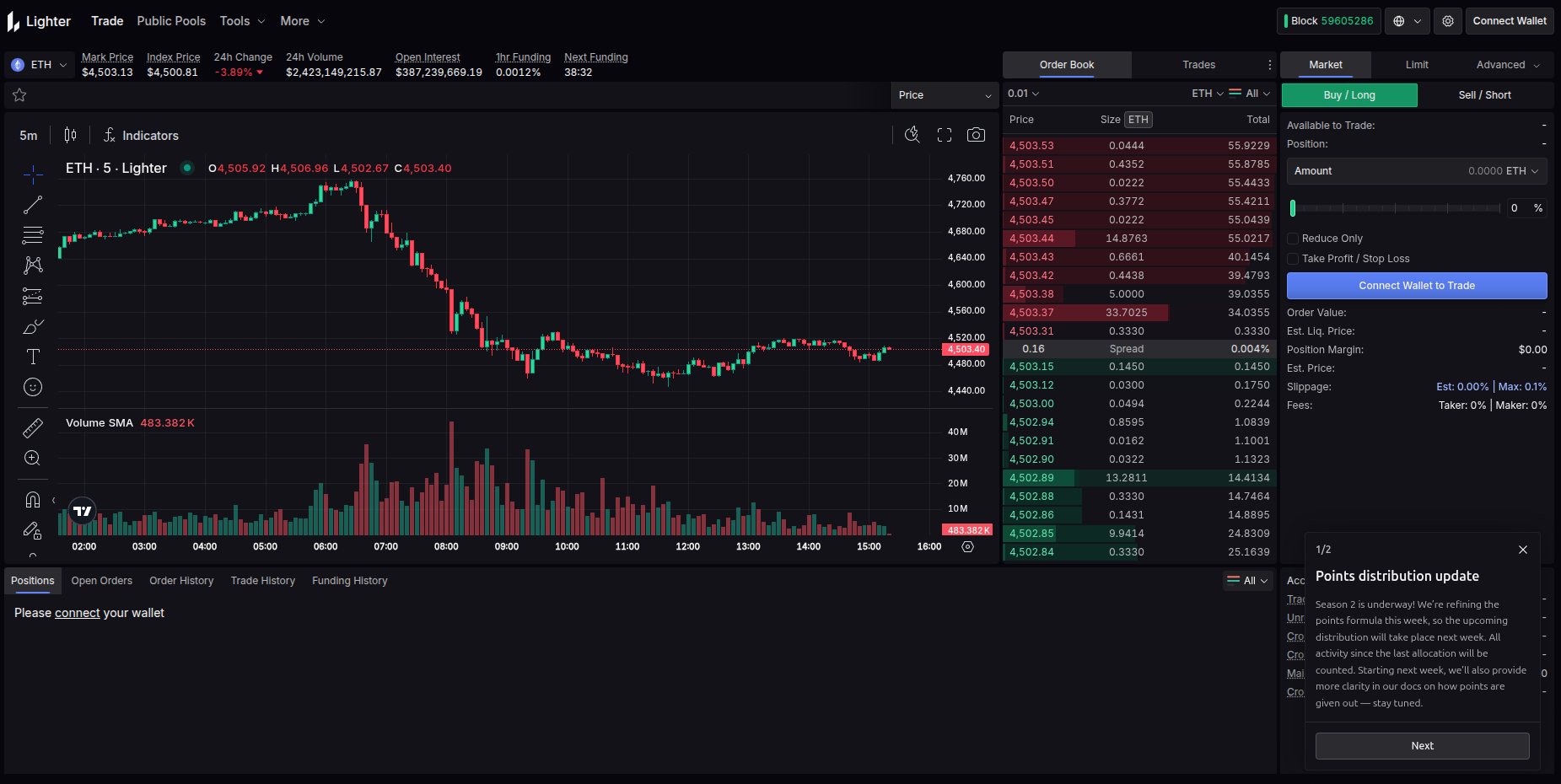Screen dimensions: 1561x784
Task: Click the Amount input field
Action: (1417, 171)
